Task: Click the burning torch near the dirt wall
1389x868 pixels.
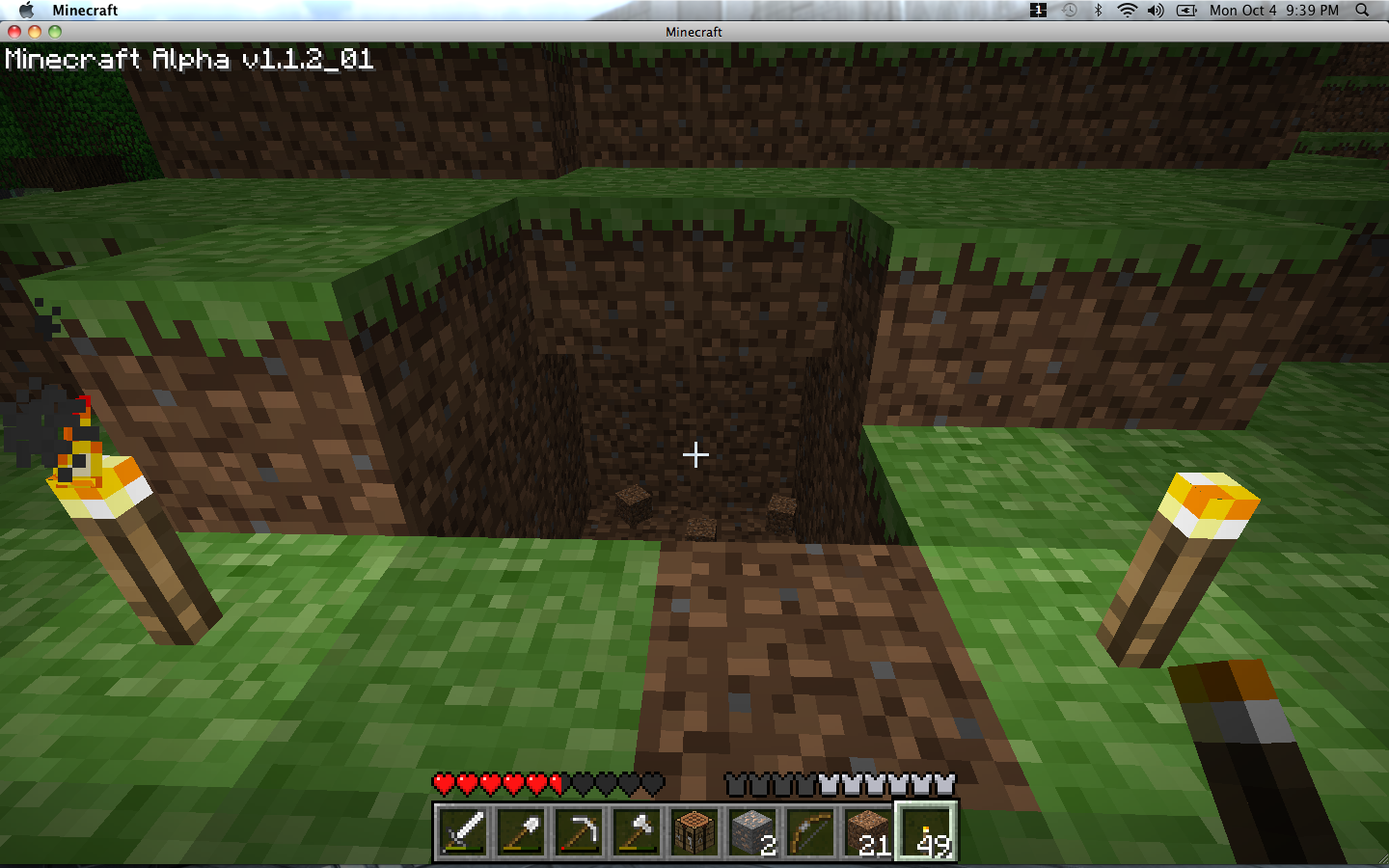Action: pos(135,550)
